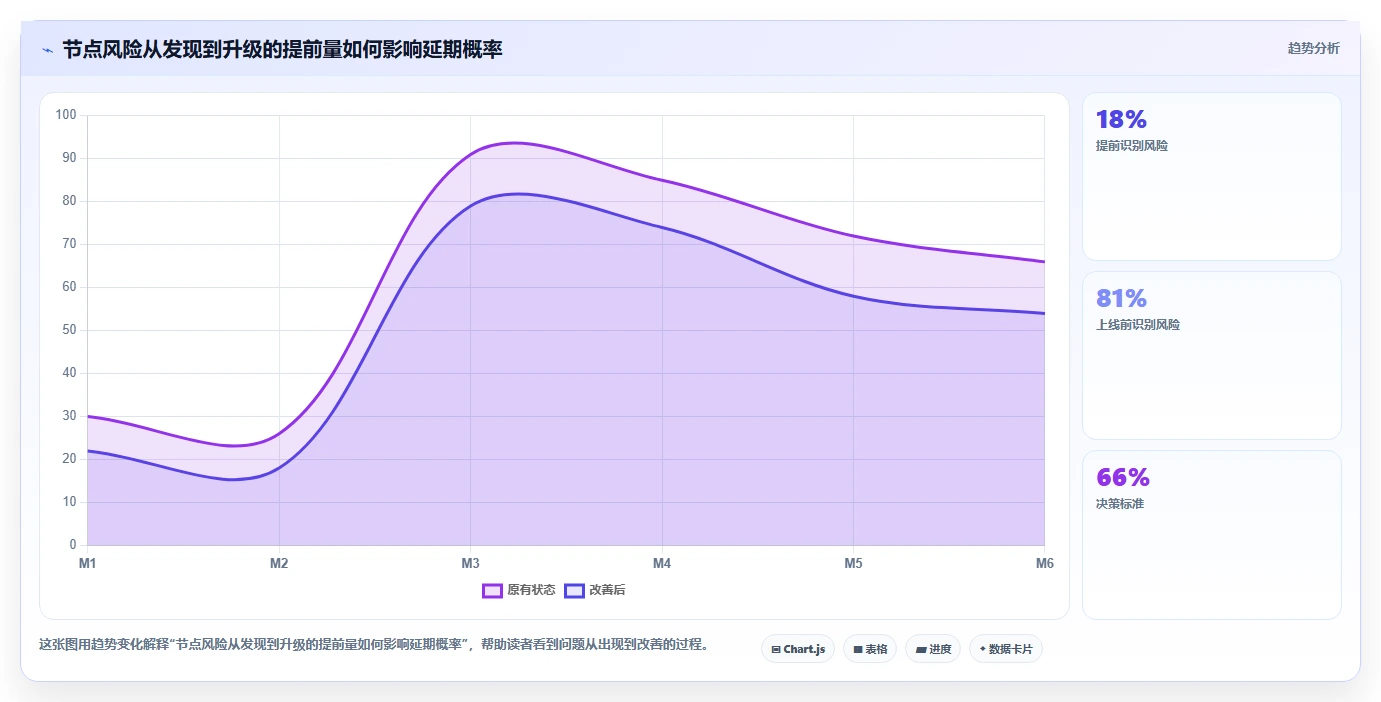Click the 趋势分析 label in header
Screen dimensions: 1381x702
click(1313, 48)
